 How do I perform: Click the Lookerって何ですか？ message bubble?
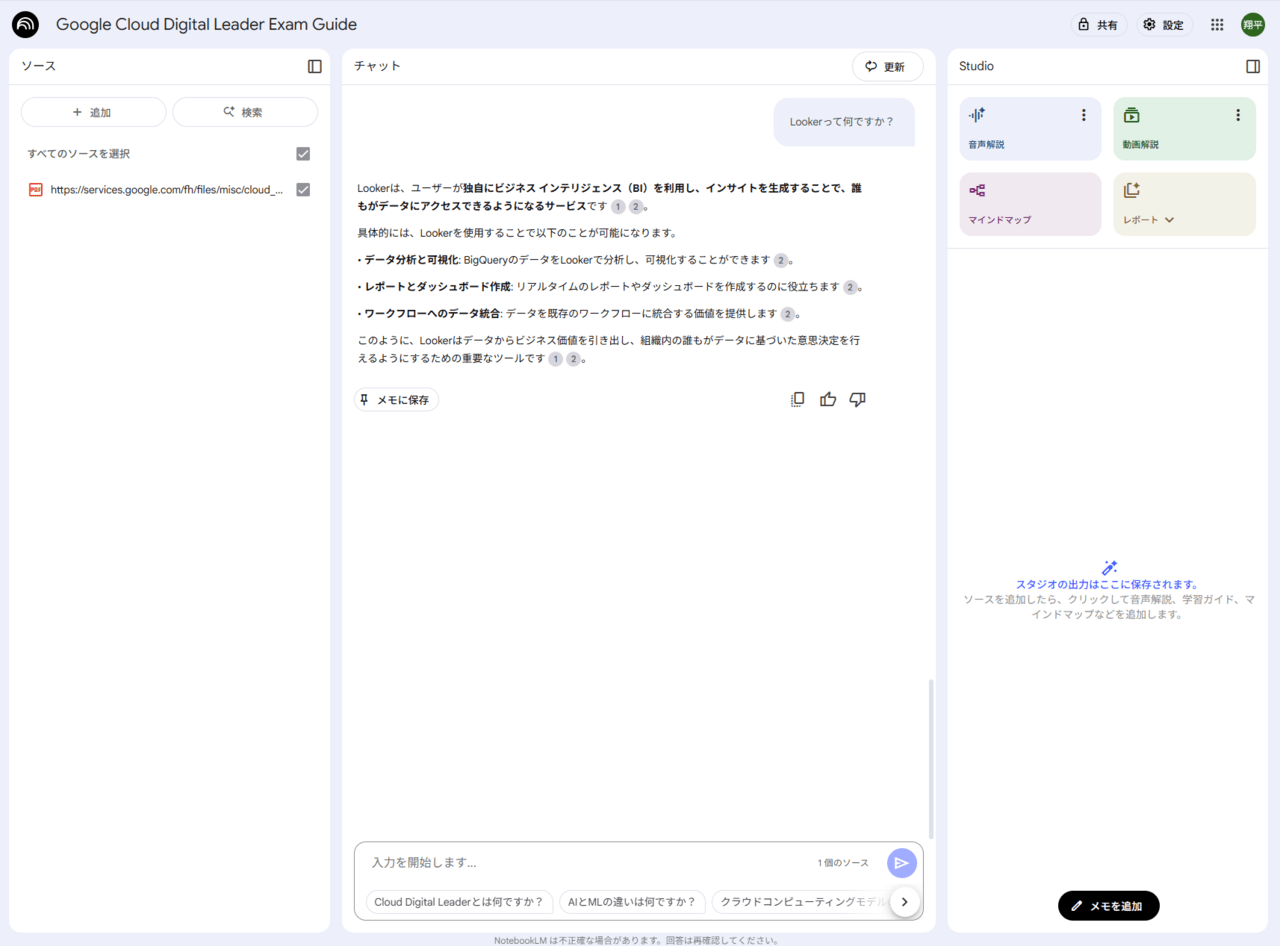point(844,122)
